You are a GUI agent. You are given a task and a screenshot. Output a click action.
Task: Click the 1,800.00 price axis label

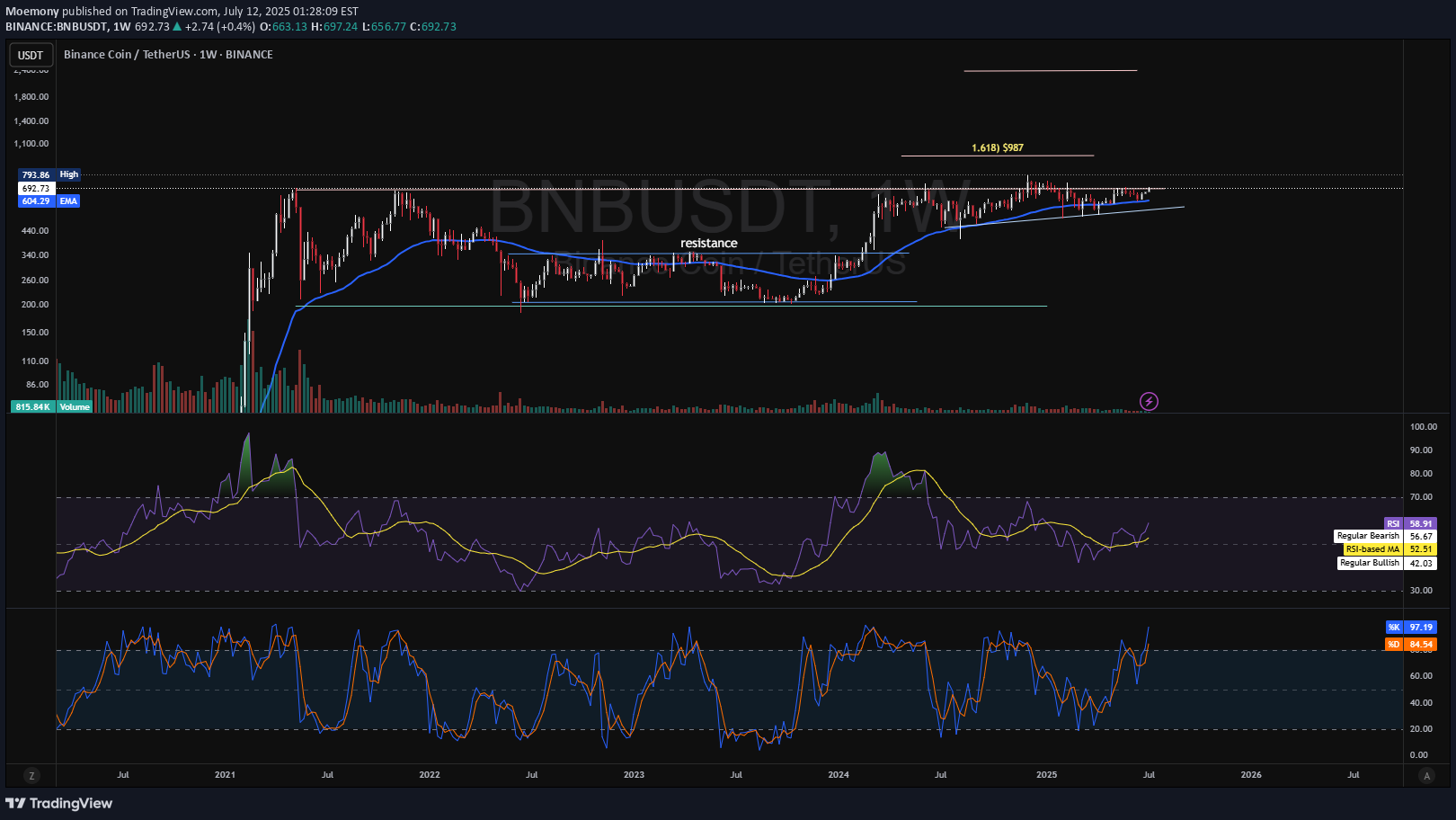click(31, 96)
